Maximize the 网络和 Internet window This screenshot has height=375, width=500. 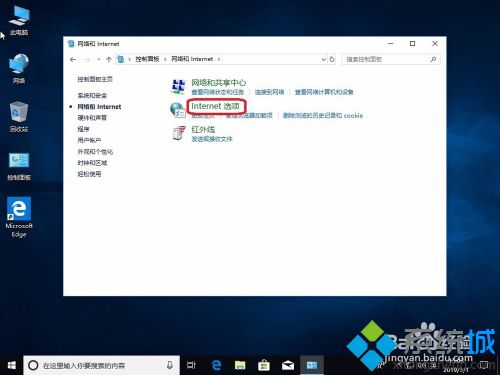click(x=412, y=44)
